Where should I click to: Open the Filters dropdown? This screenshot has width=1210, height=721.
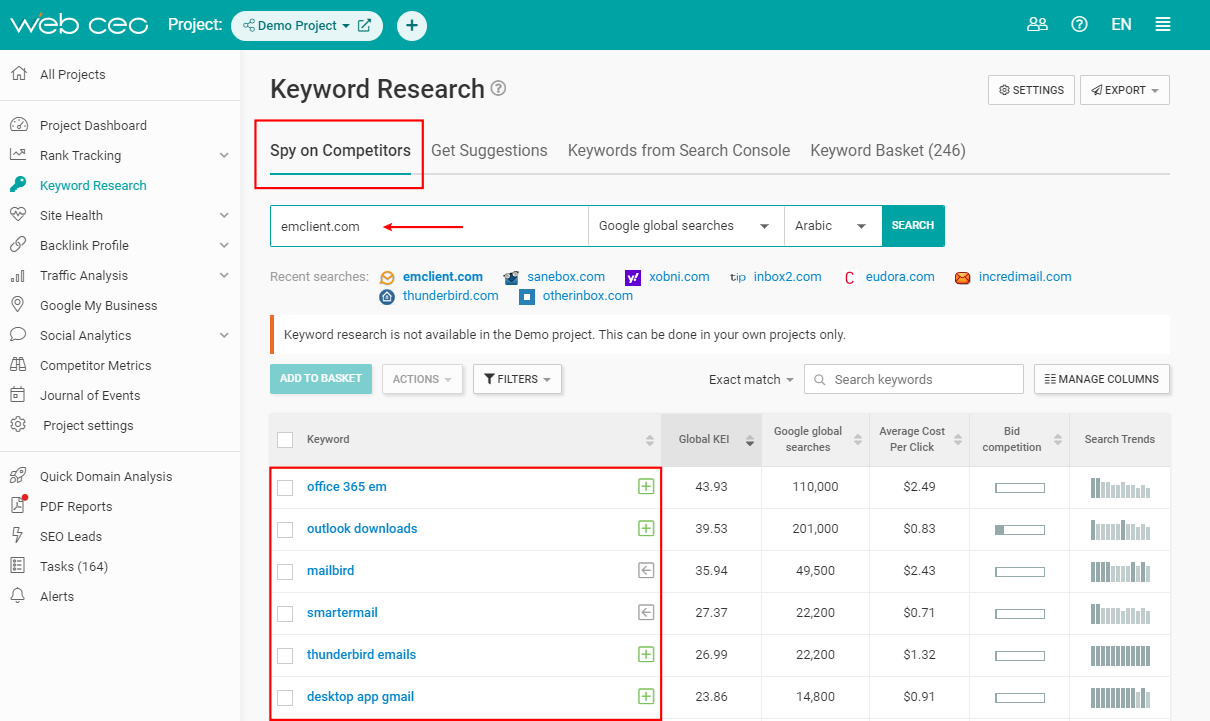[x=517, y=379]
